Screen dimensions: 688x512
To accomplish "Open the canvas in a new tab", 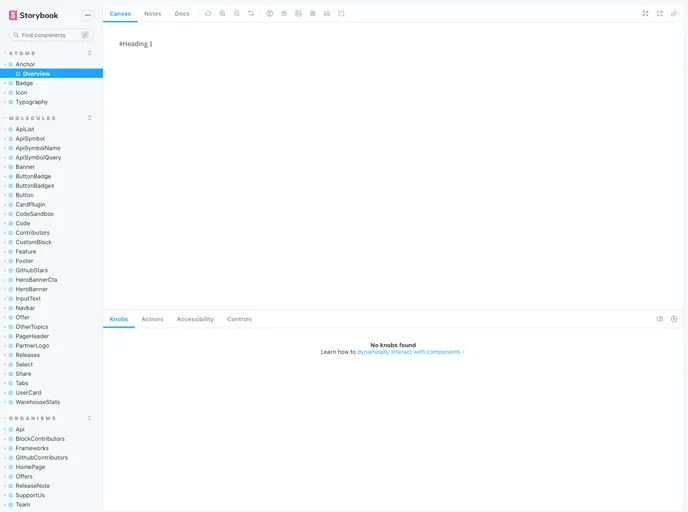I will pos(659,14).
